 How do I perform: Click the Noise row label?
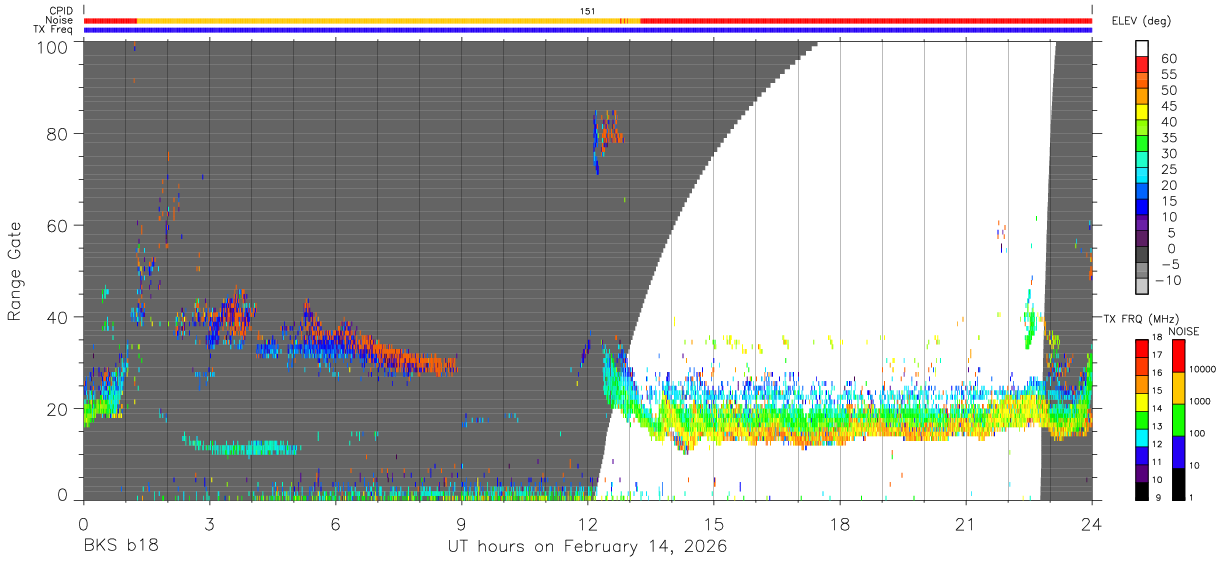[x=59, y=20]
